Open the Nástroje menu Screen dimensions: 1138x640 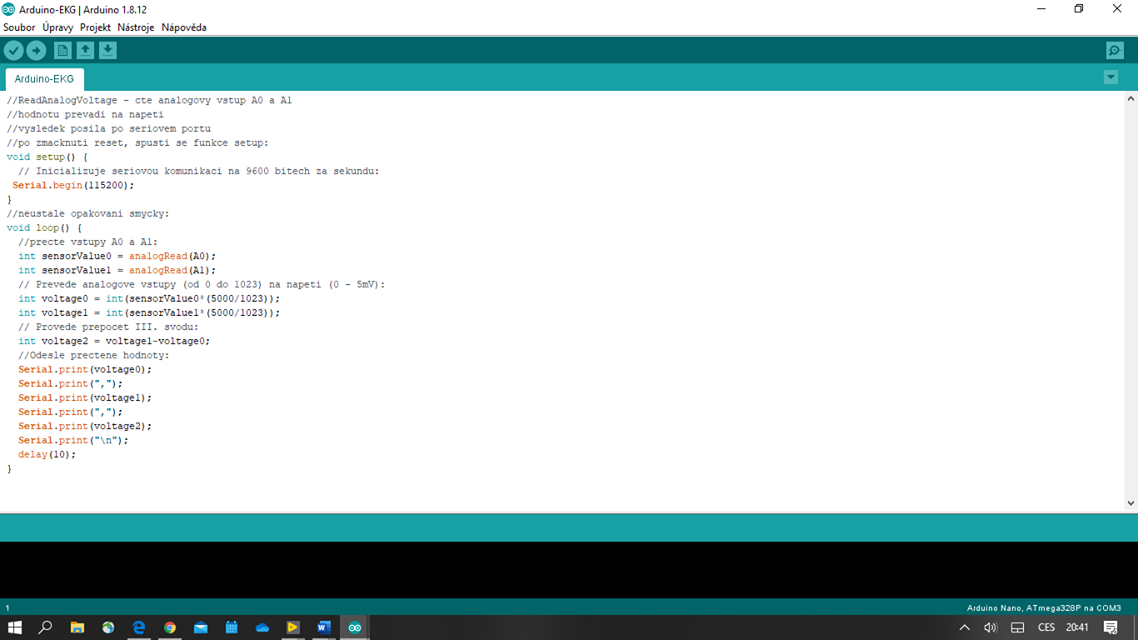tap(136, 27)
